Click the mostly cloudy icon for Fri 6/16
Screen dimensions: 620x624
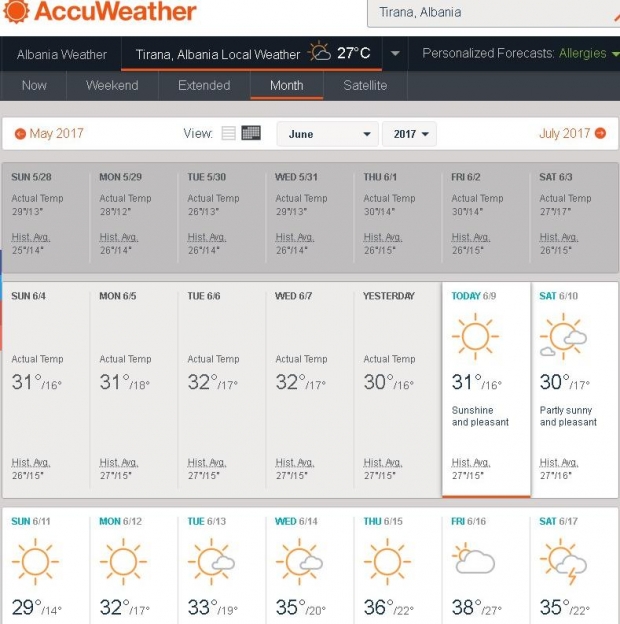tap(474, 558)
